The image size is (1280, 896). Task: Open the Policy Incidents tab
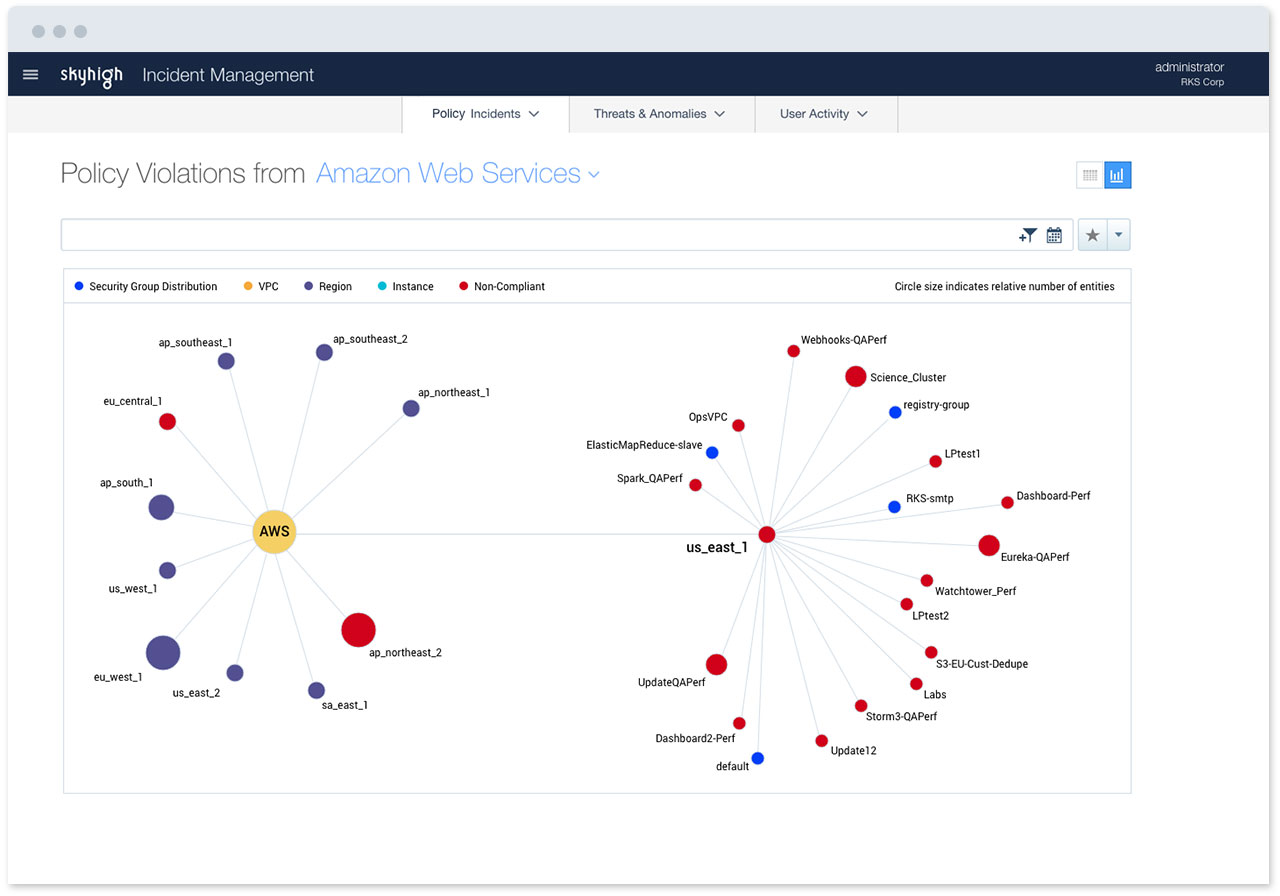(485, 114)
